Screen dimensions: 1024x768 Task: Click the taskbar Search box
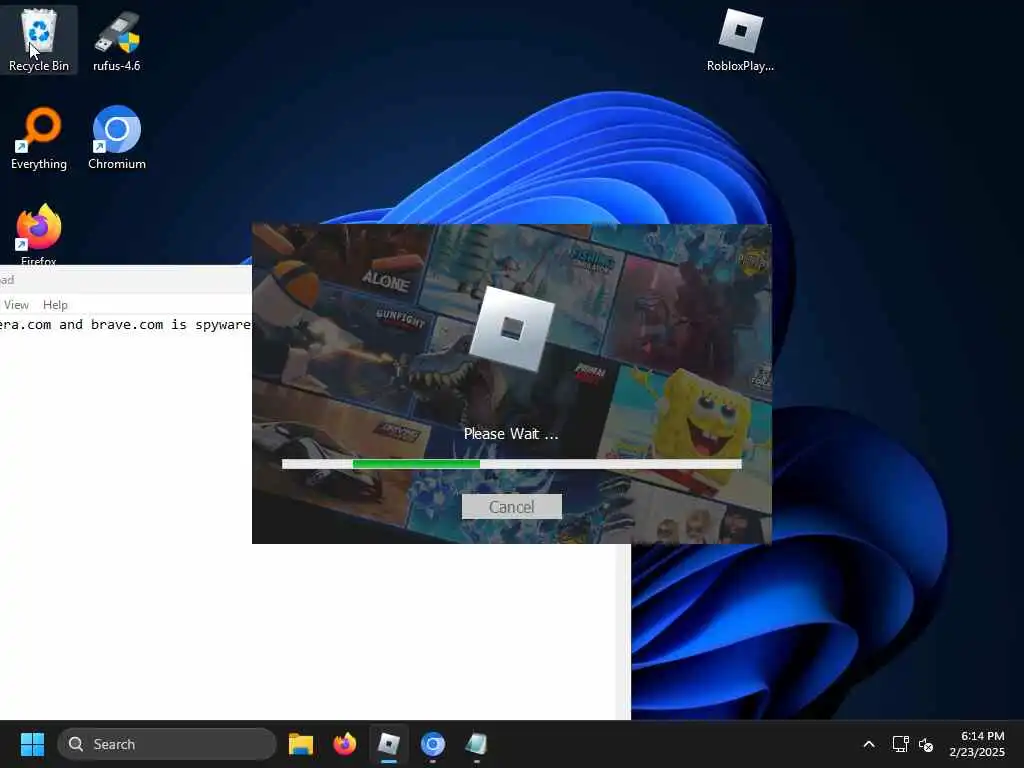[x=167, y=744]
